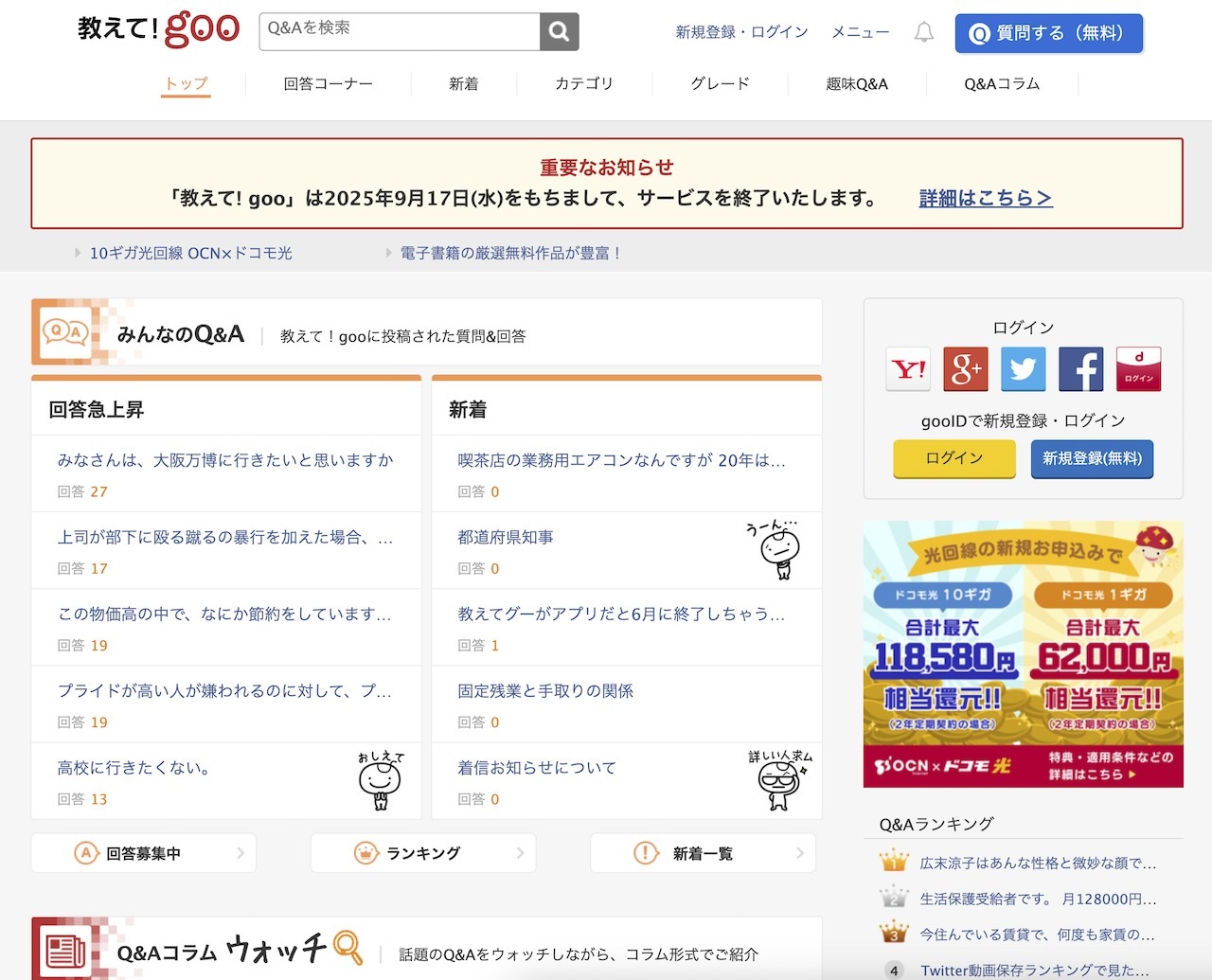Click the Q&Aコラム ウォッチ newspaper icon

65,952
